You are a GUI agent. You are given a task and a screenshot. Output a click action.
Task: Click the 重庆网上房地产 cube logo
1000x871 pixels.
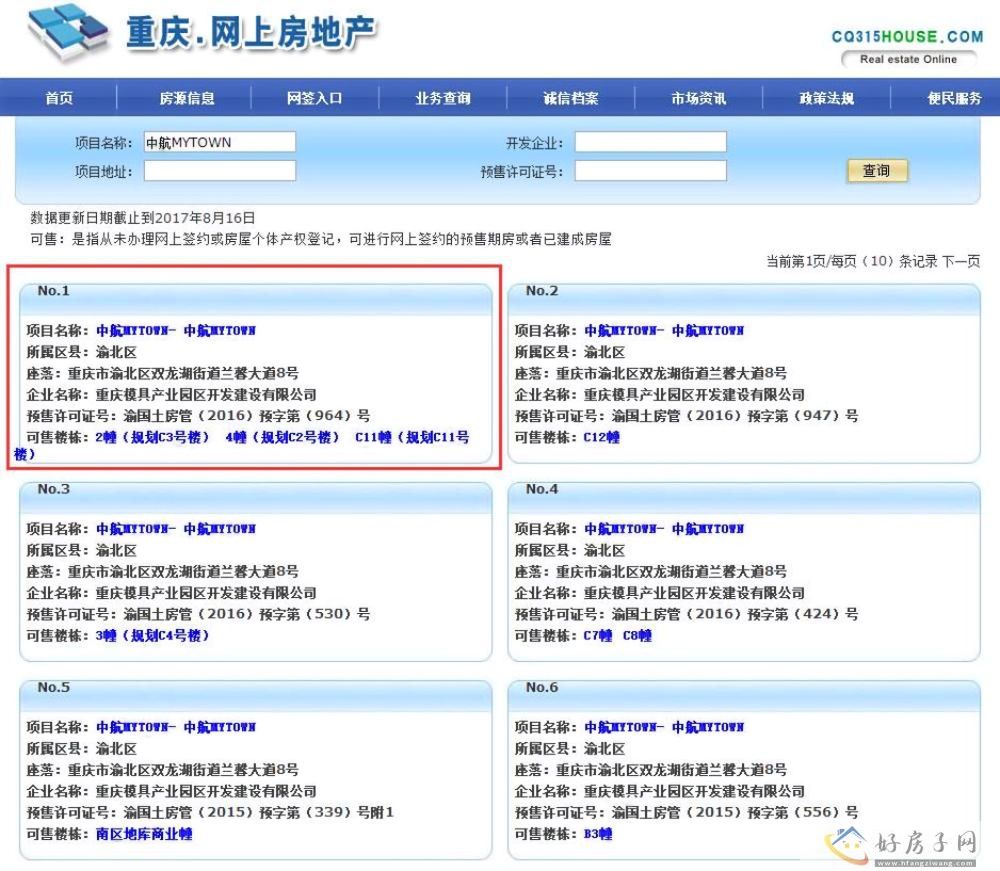[68, 33]
